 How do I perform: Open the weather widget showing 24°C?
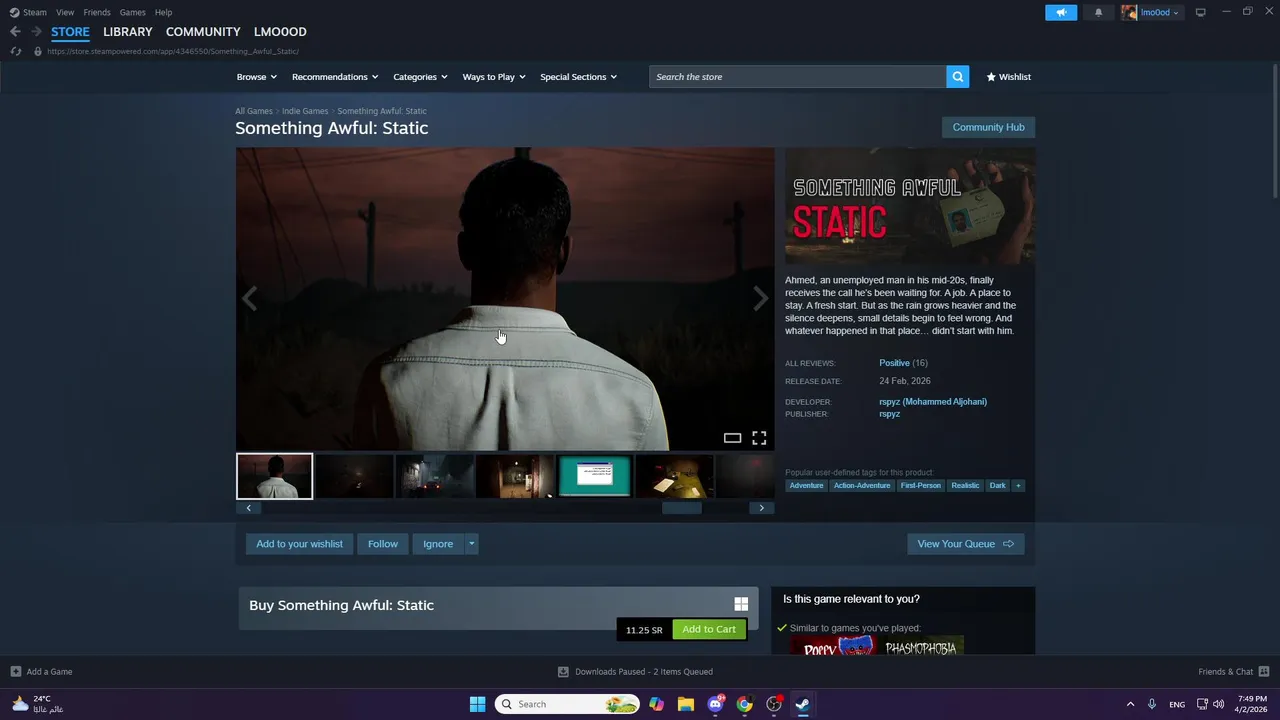coord(37,704)
